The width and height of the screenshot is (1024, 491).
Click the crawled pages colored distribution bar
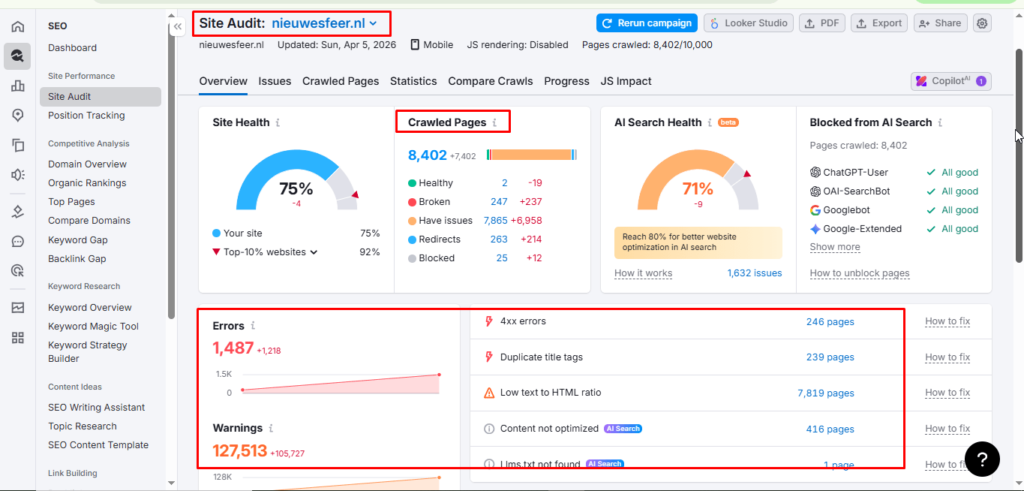[532, 155]
